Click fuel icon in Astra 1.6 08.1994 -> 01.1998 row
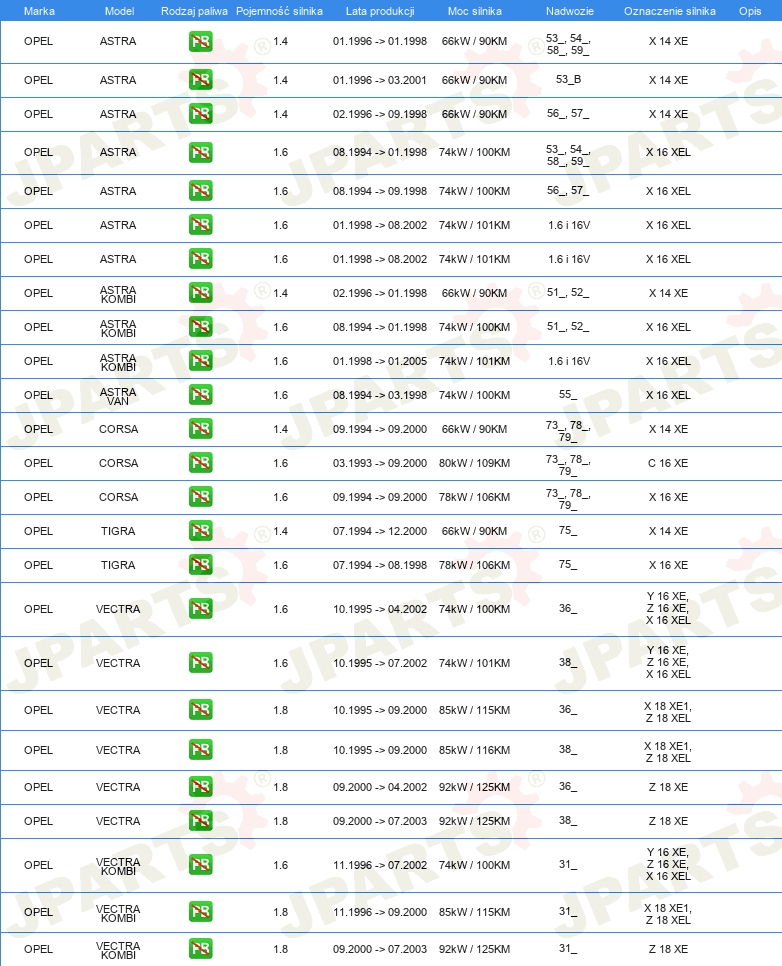Image resolution: width=782 pixels, height=966 pixels. coord(201,152)
